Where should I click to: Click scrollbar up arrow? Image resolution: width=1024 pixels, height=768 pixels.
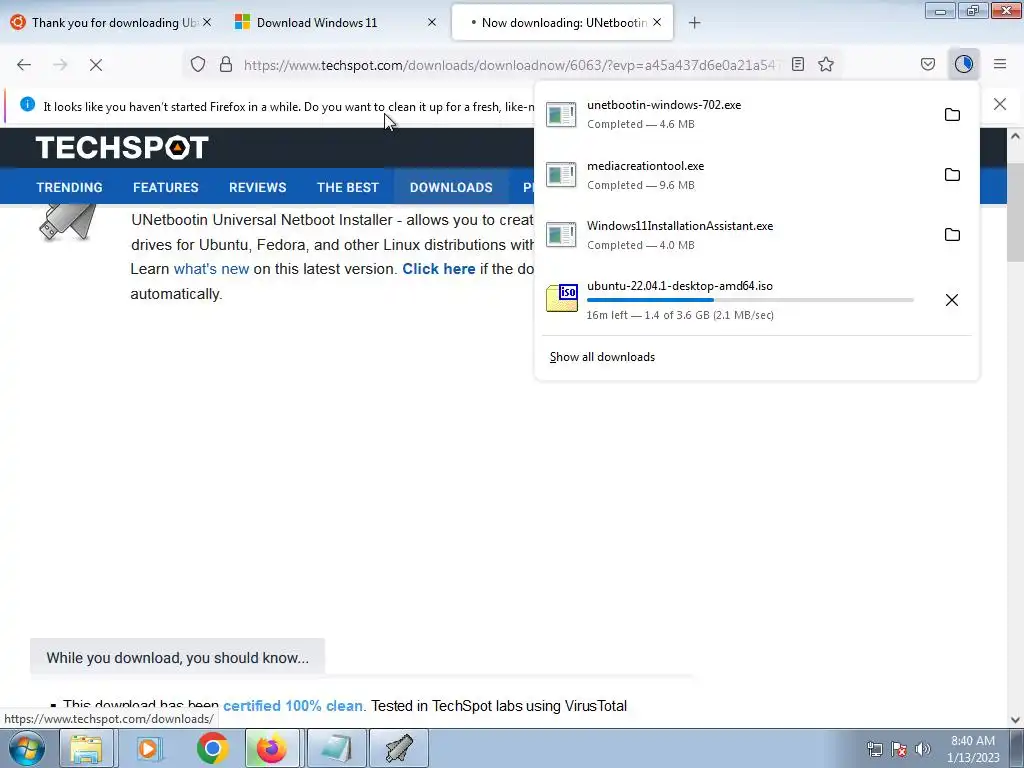coord(1015,136)
